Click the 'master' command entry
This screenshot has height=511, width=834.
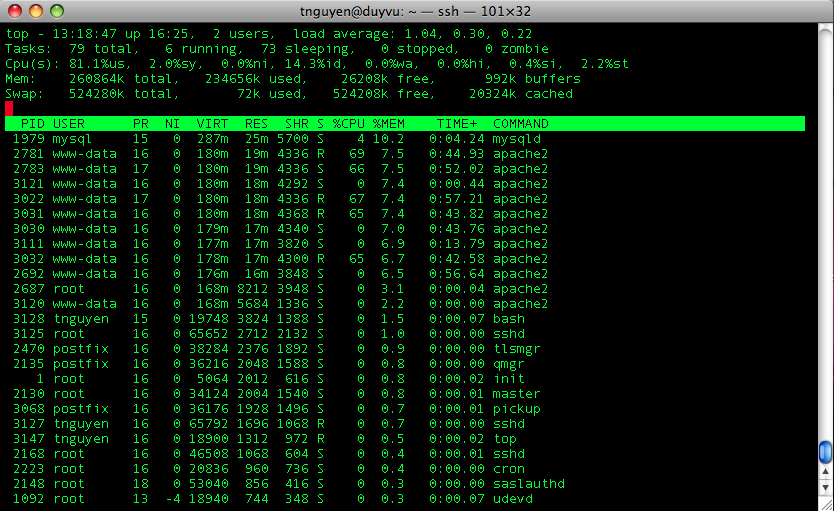(x=516, y=394)
